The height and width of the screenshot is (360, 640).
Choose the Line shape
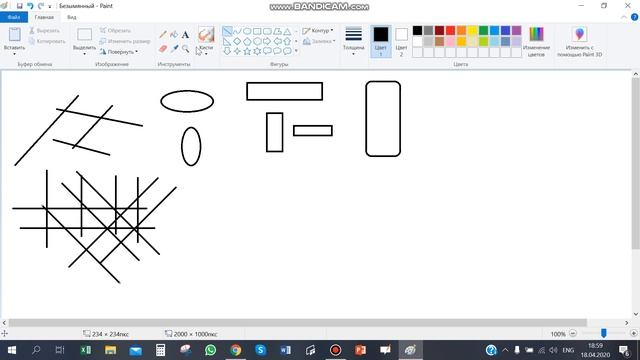(227, 31)
